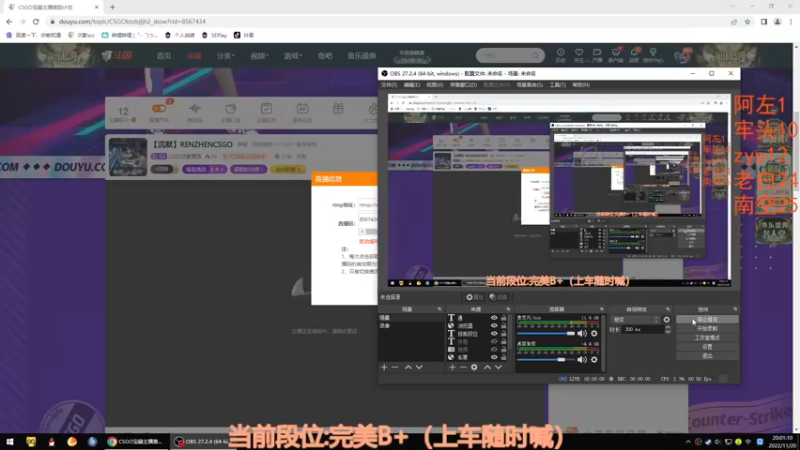Click the checklist task icon in streamer toolbar

point(266,108)
